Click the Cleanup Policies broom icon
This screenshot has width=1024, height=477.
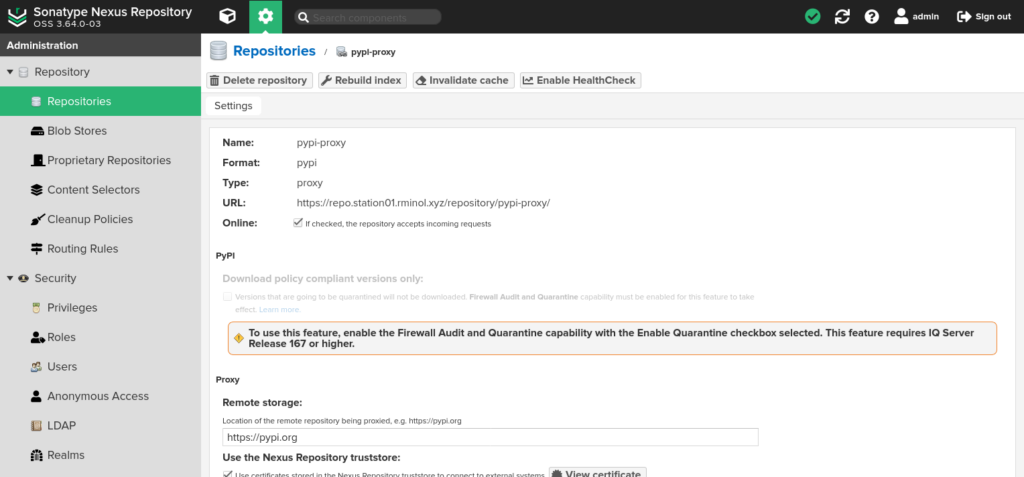coord(37,219)
